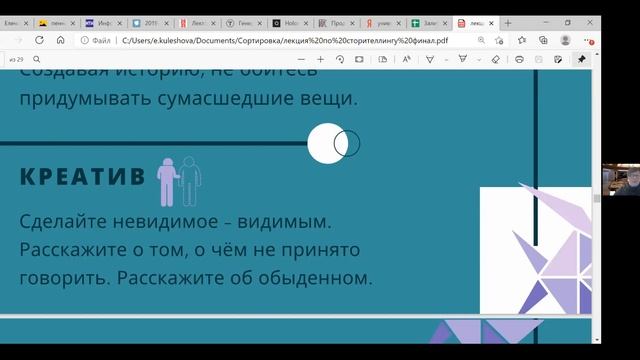
Task: Select the PDF Draw pen tool
Action: pos(430,60)
